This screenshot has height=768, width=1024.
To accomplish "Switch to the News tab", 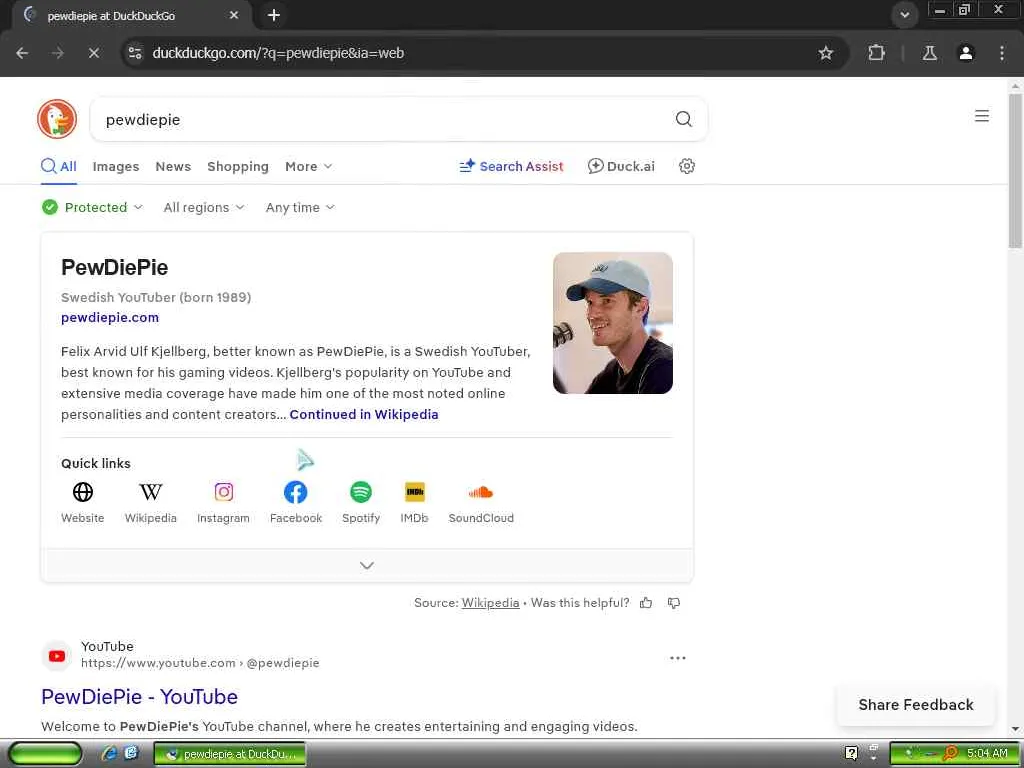I will 173,167.
